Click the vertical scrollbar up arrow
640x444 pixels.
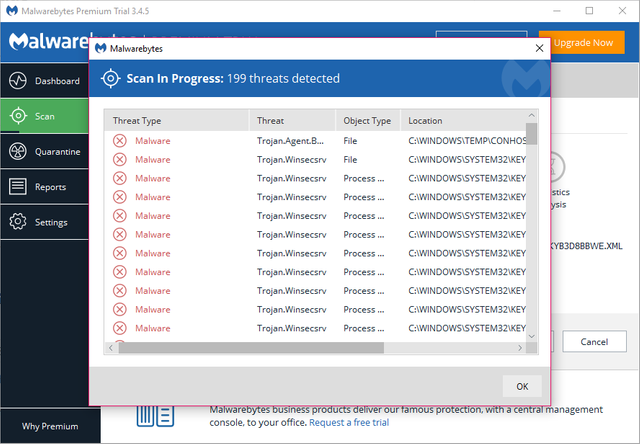(531, 115)
